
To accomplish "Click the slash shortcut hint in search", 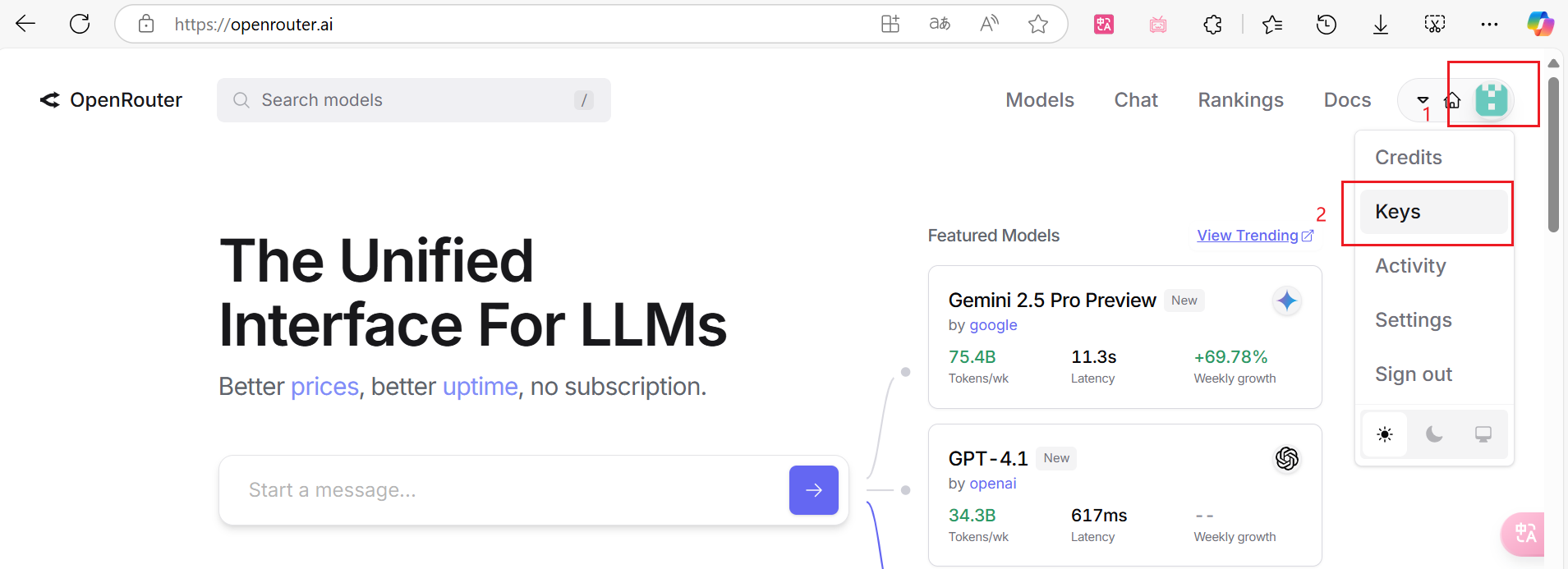I will point(584,100).
